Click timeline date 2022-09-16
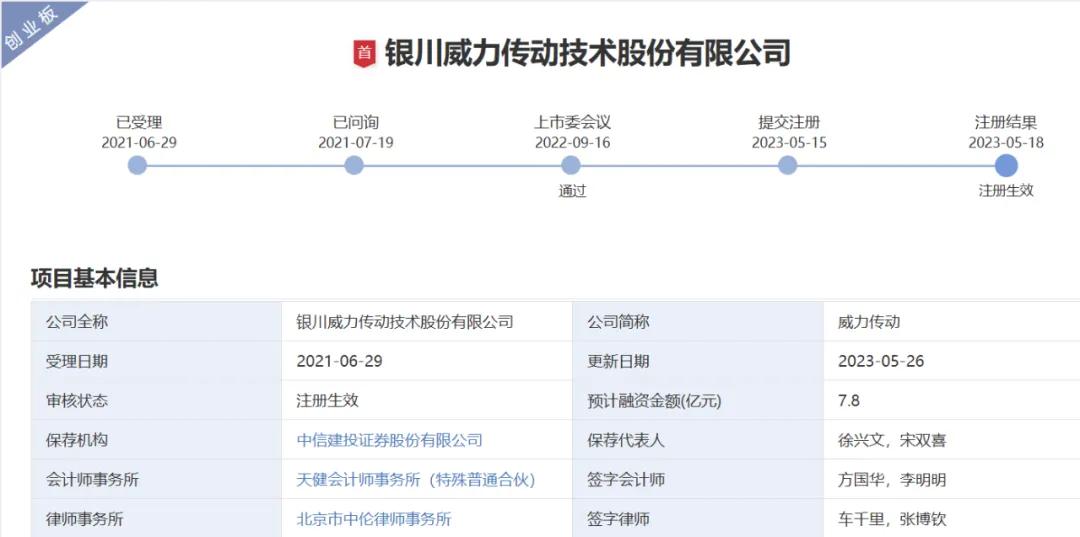The image size is (1080, 537). click(x=572, y=143)
